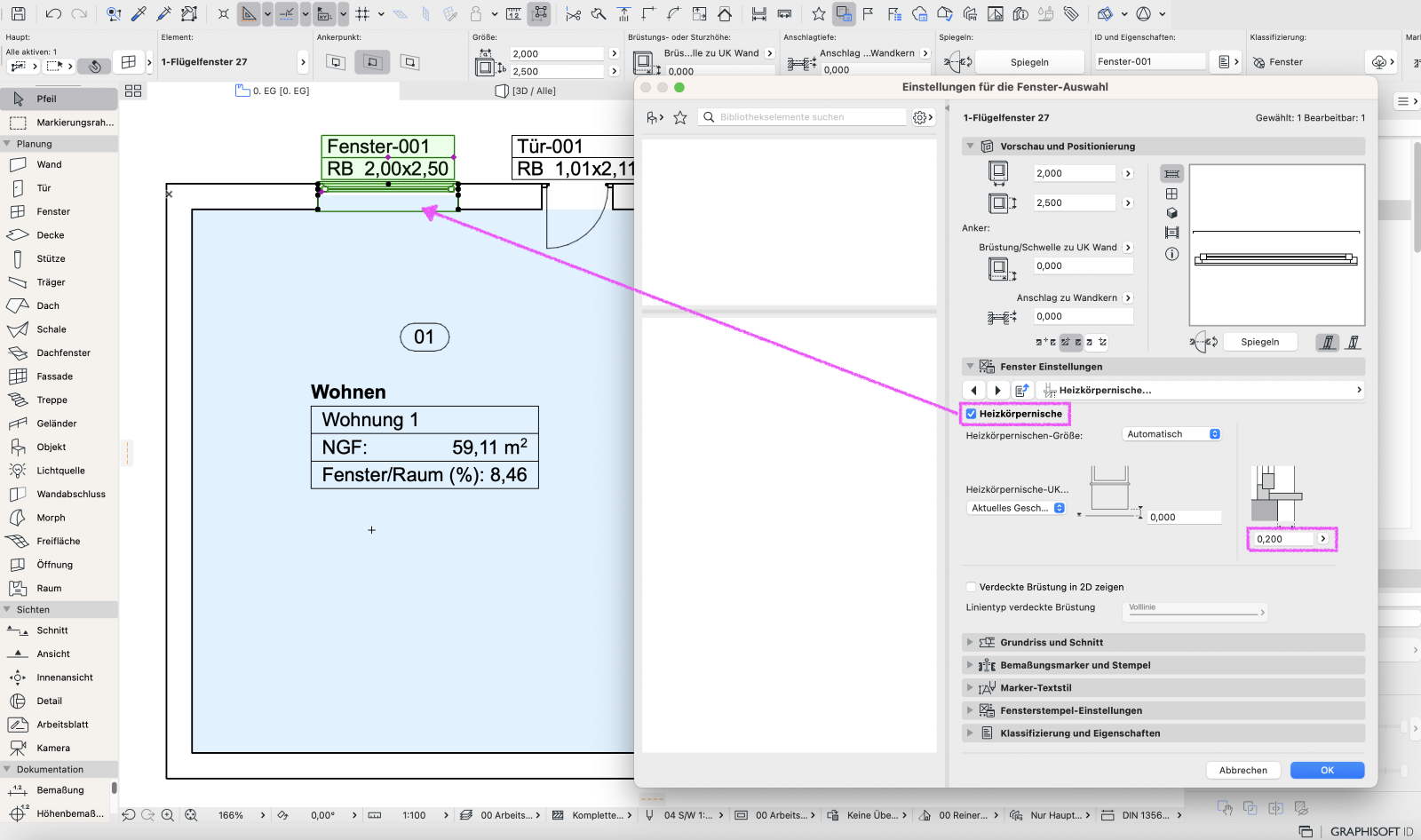Viewport: 1421px width, 840px height.
Task: Open Heizkörpernischen-Größe Automatisch dropdown
Action: (1172, 434)
